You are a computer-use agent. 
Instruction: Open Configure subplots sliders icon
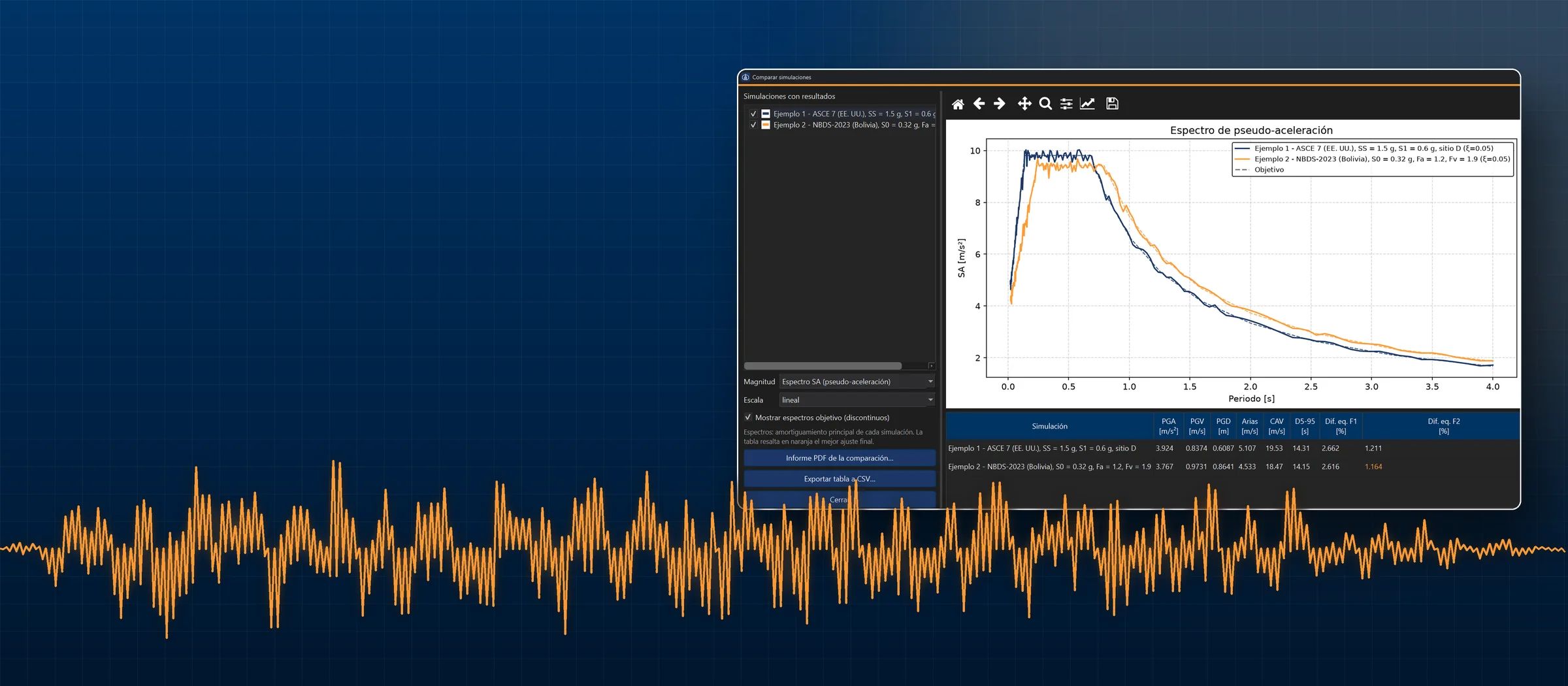click(x=1066, y=104)
